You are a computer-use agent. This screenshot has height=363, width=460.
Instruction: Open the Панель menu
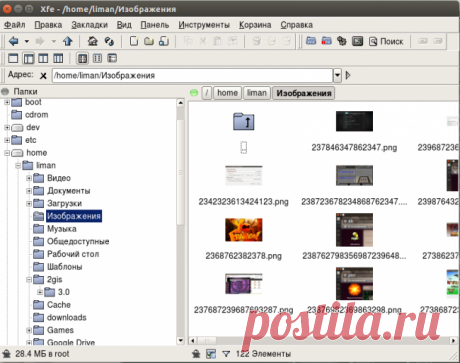coord(155,25)
